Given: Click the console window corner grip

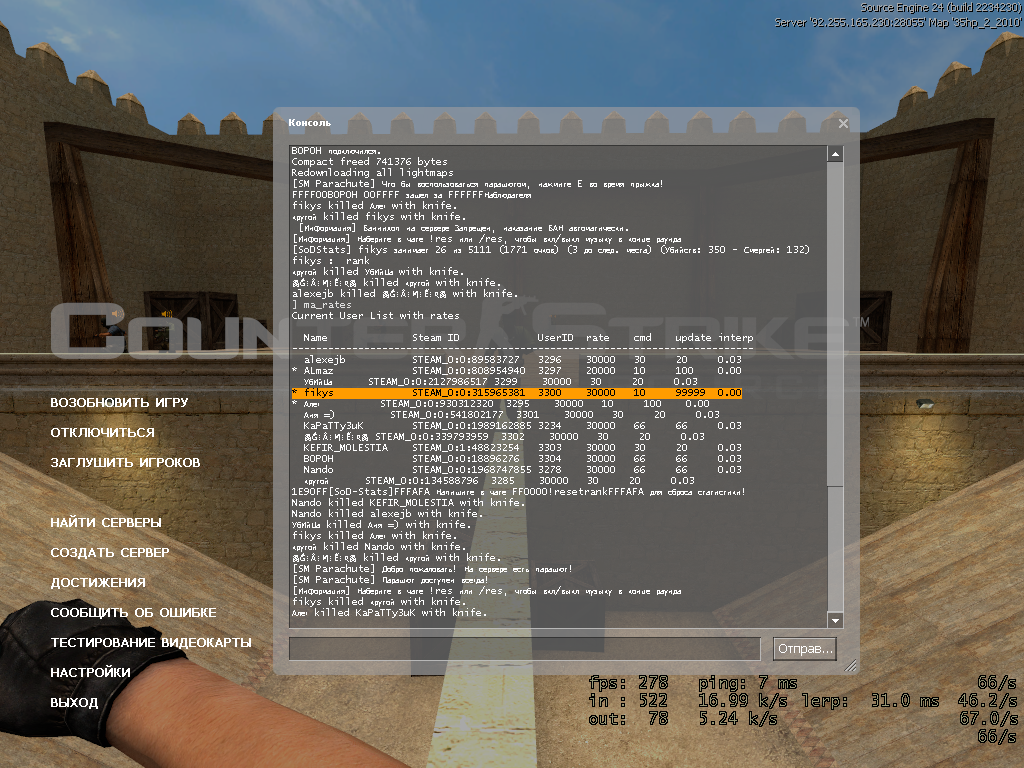Looking at the screenshot, I should tap(850, 665).
